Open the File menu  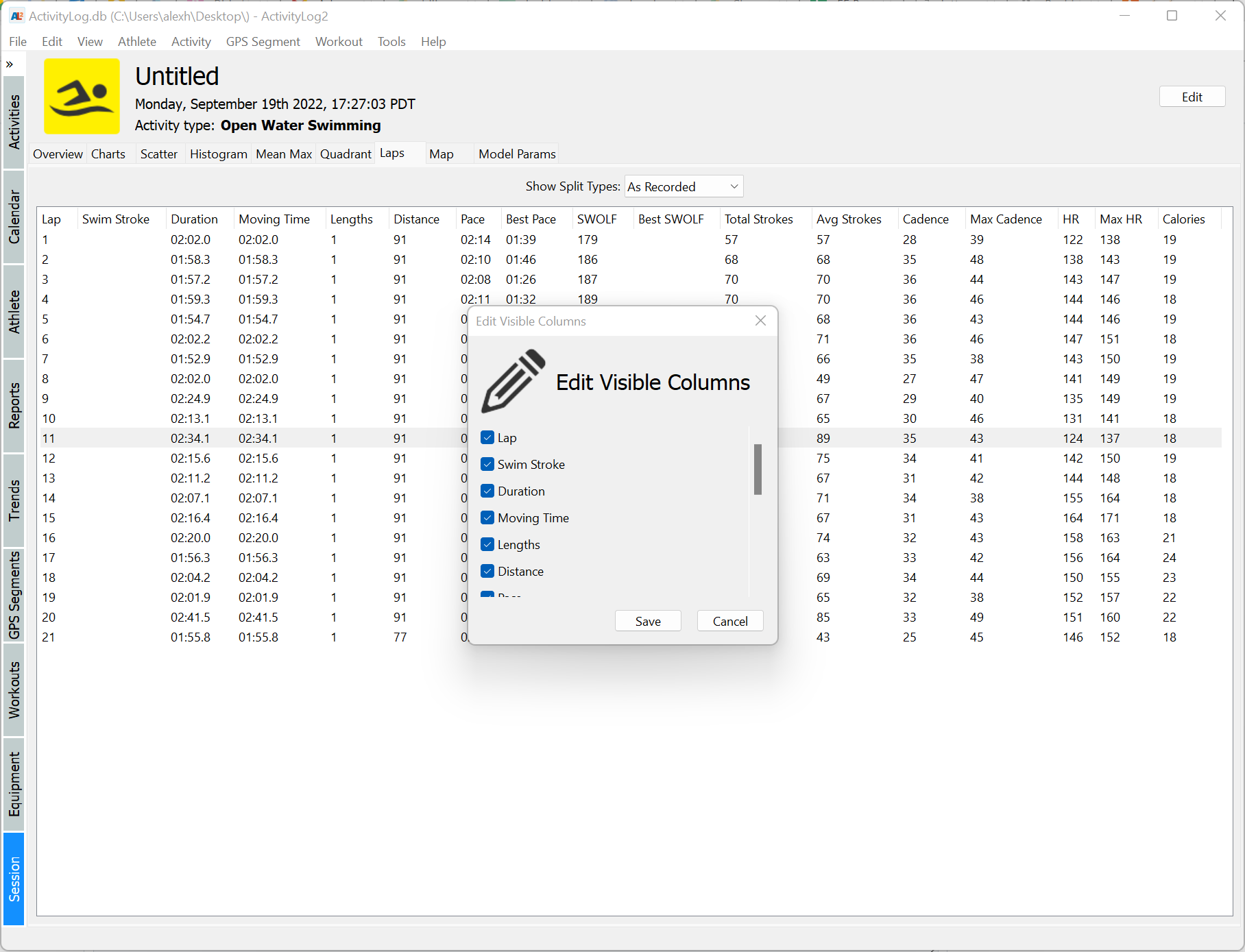pos(18,42)
